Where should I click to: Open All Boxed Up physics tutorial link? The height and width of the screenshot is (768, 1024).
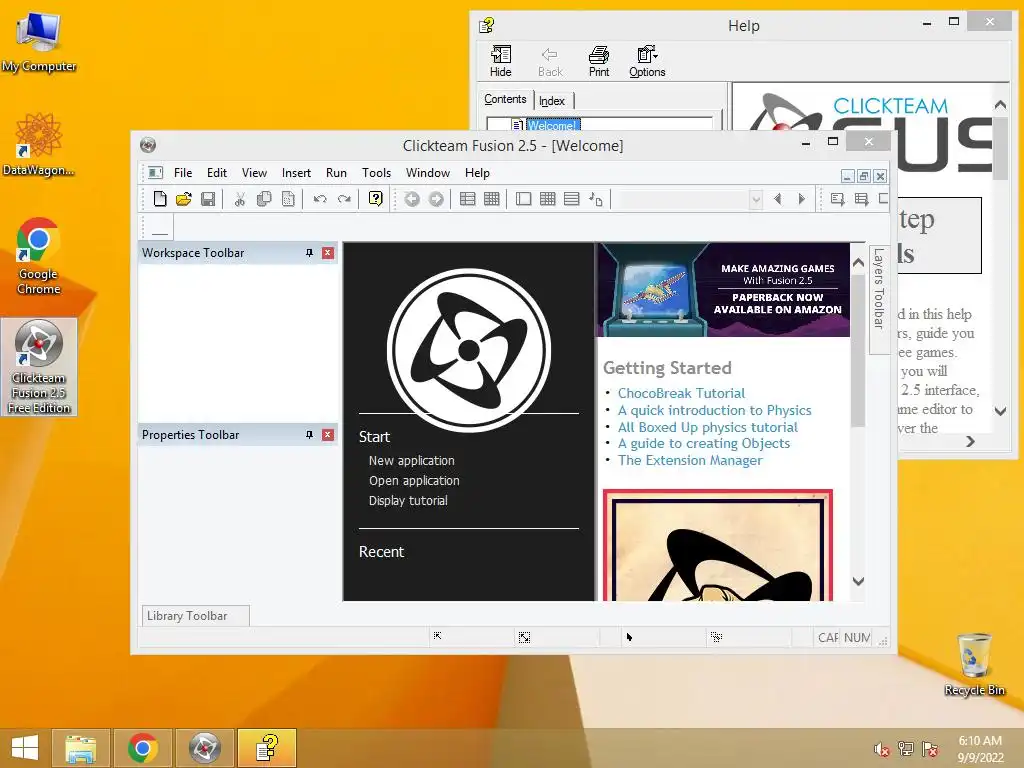pyautogui.click(x=708, y=427)
